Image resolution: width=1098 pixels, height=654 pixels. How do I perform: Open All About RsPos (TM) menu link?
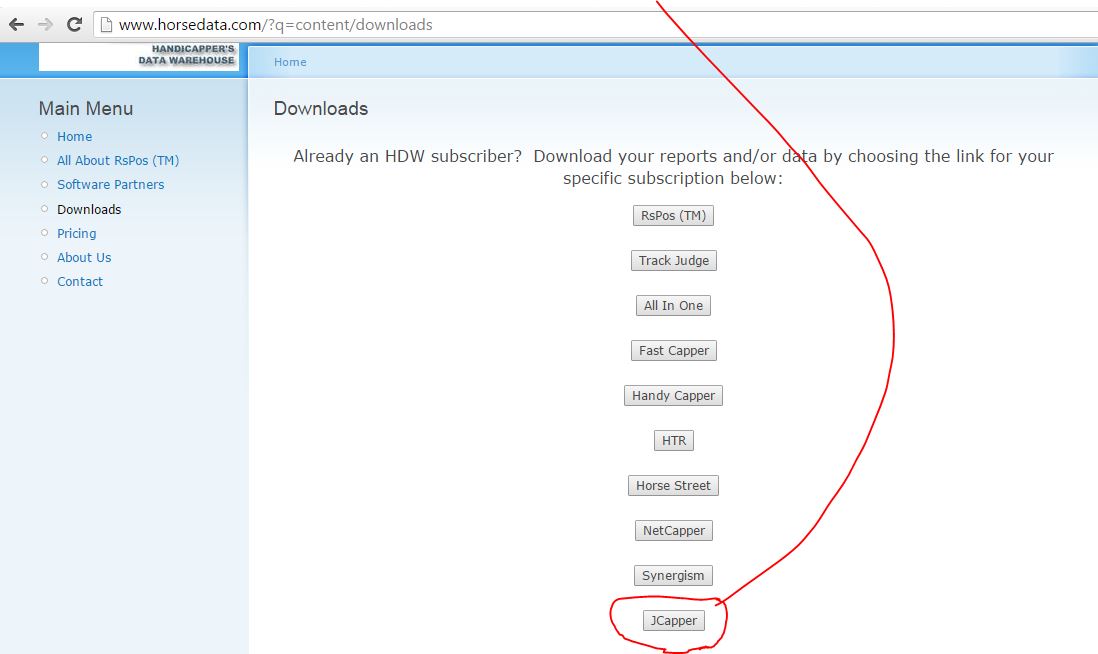point(118,160)
